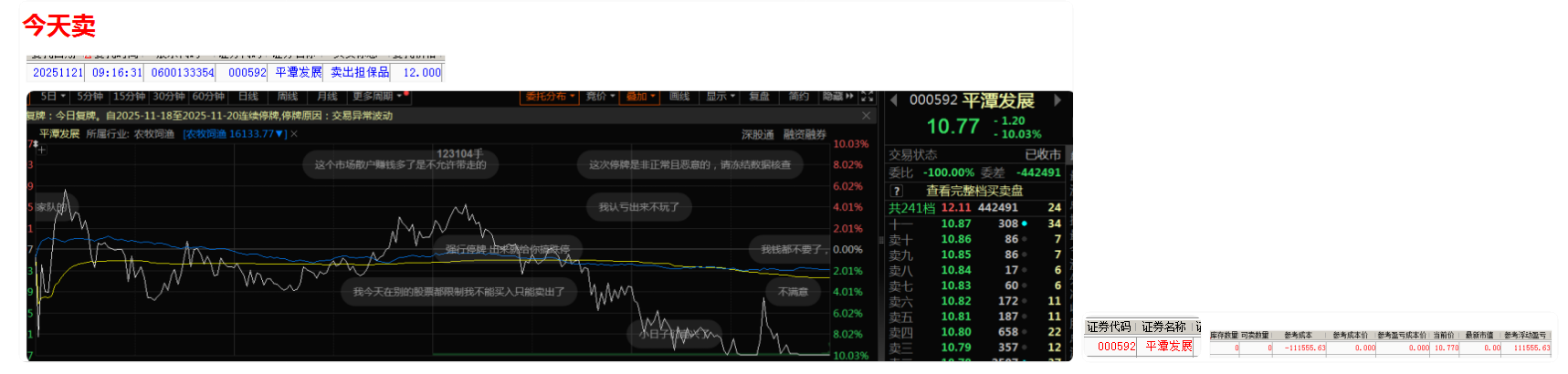The image size is (1568, 374).
Task: Close the 复牌 resume-trading notice bar
Action: [866, 116]
